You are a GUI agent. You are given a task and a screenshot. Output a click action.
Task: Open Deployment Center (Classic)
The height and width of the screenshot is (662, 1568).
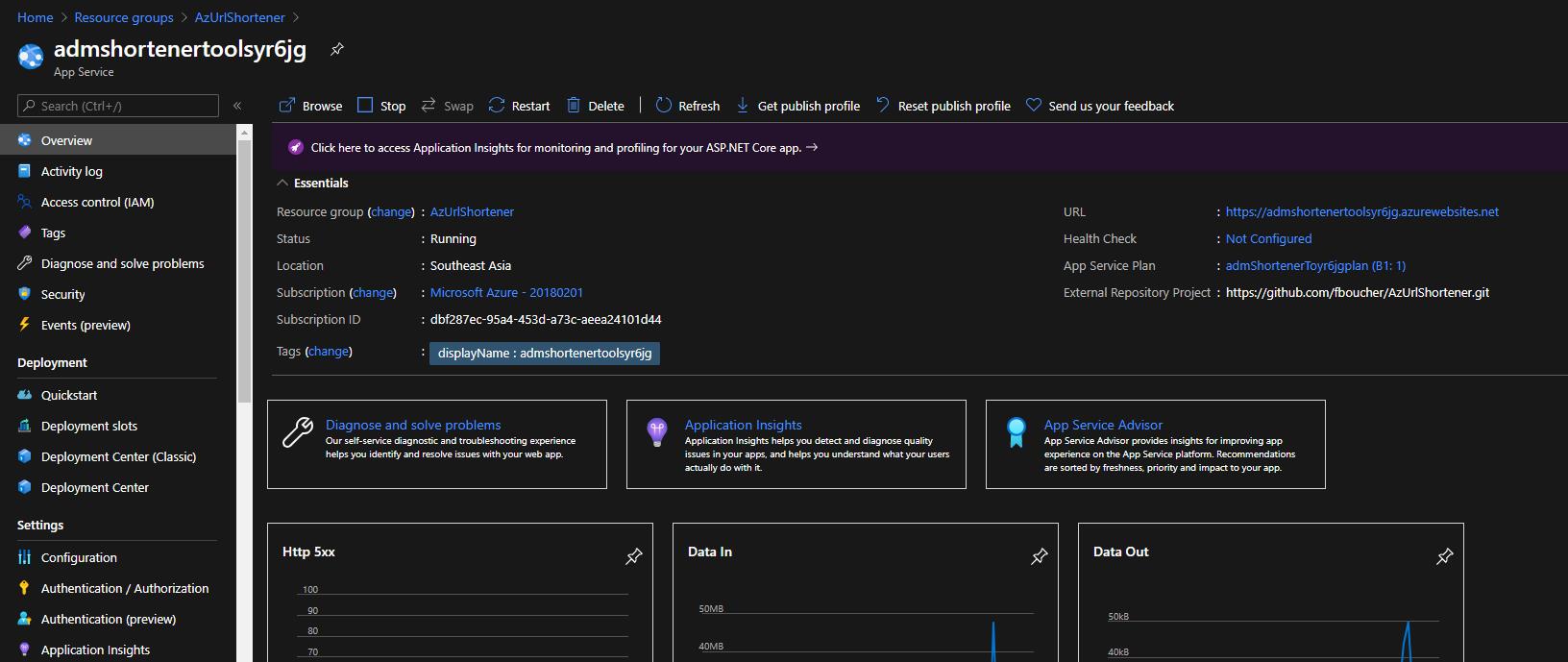(x=118, y=456)
